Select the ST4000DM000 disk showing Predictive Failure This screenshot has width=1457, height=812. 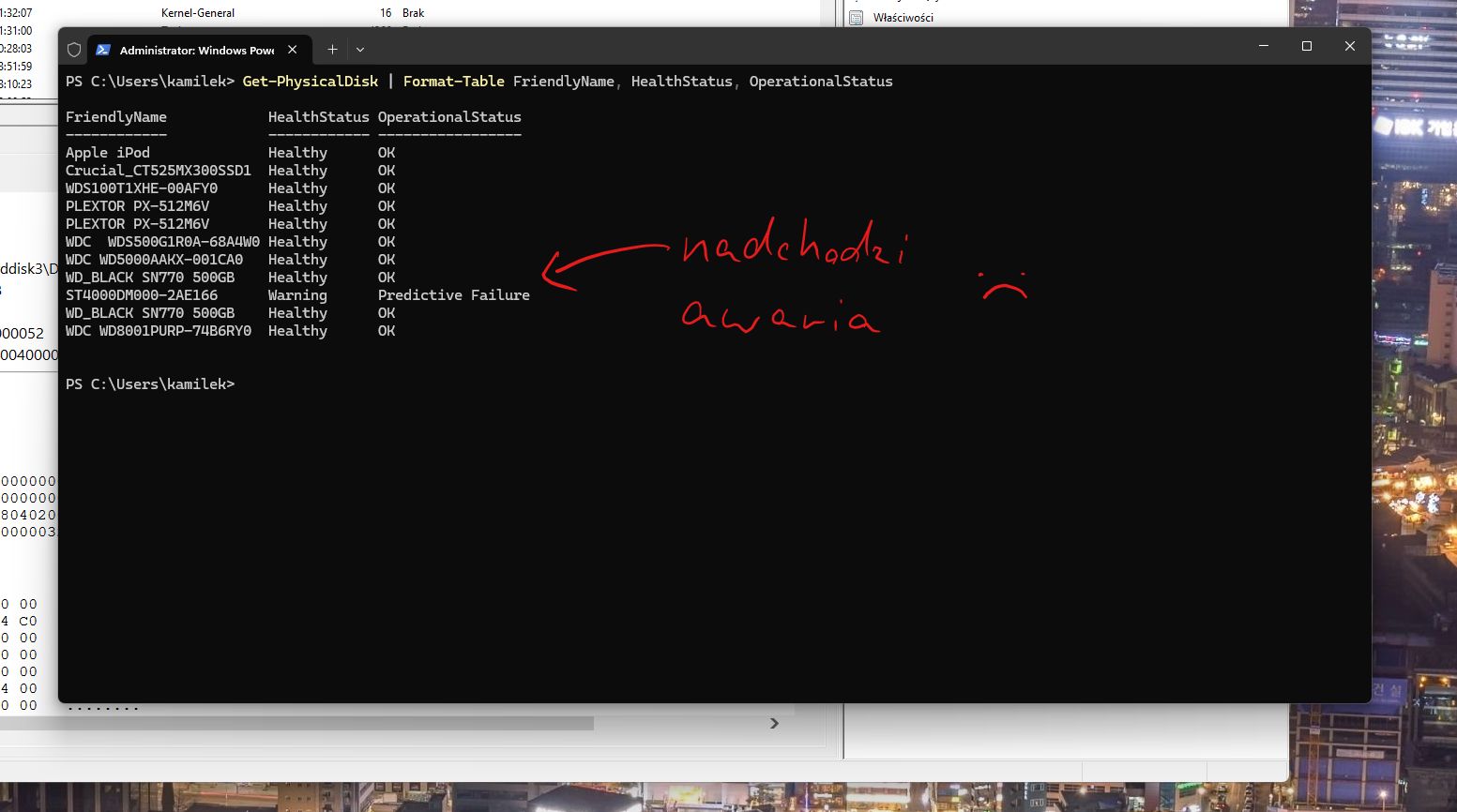[x=141, y=294]
